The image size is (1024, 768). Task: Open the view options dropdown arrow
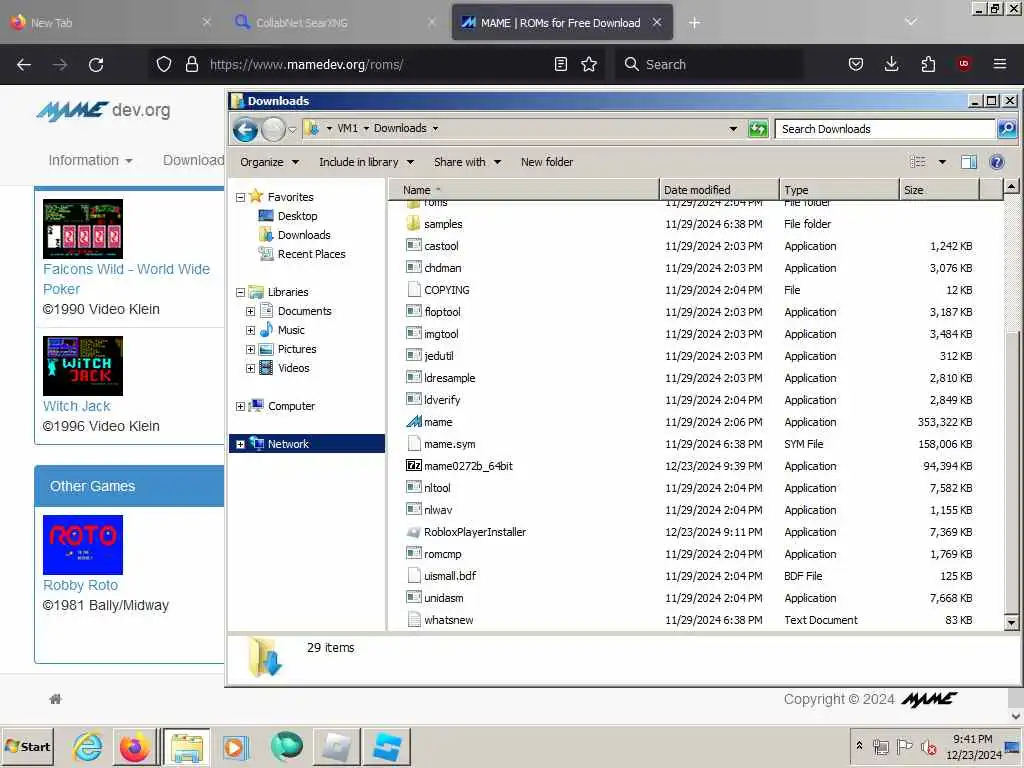click(x=942, y=162)
